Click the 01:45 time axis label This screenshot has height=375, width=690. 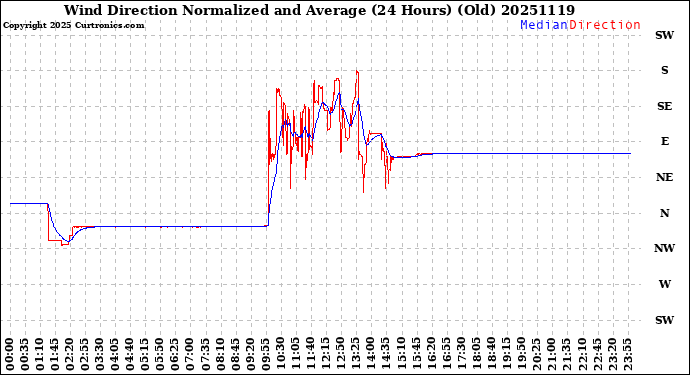[x=55, y=355]
